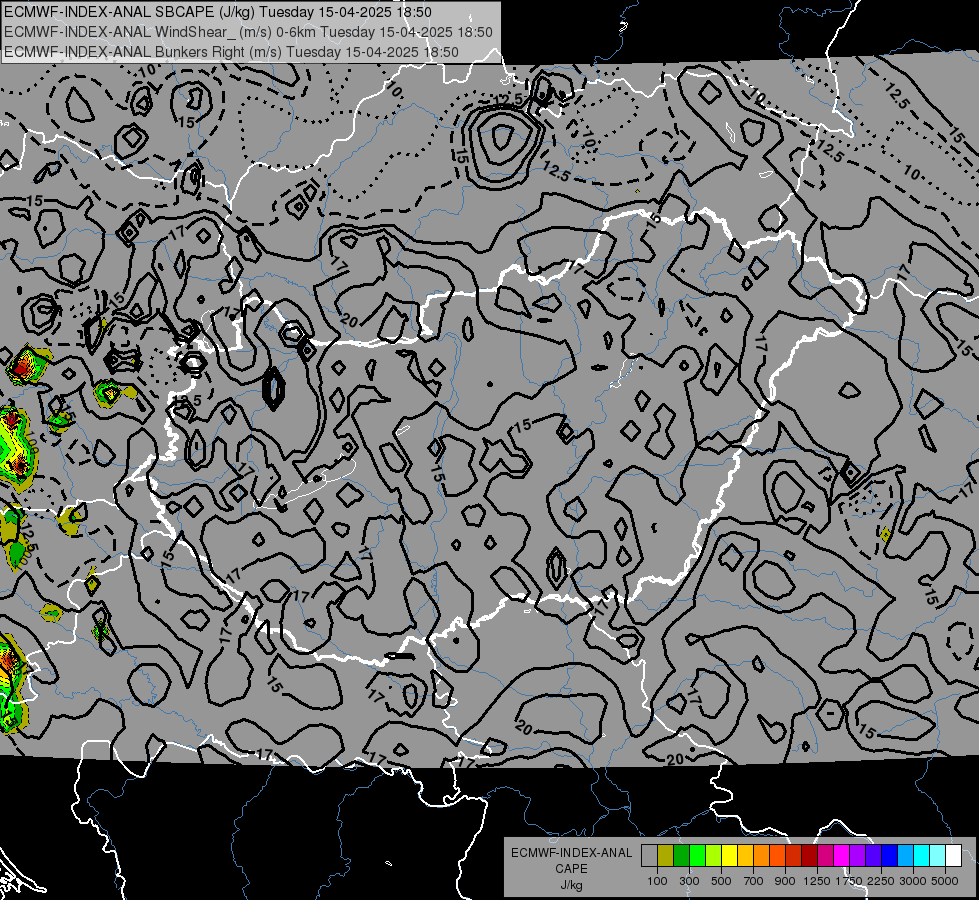Select the brick red swatch right of 900
The image size is (979, 900).
click(794, 856)
